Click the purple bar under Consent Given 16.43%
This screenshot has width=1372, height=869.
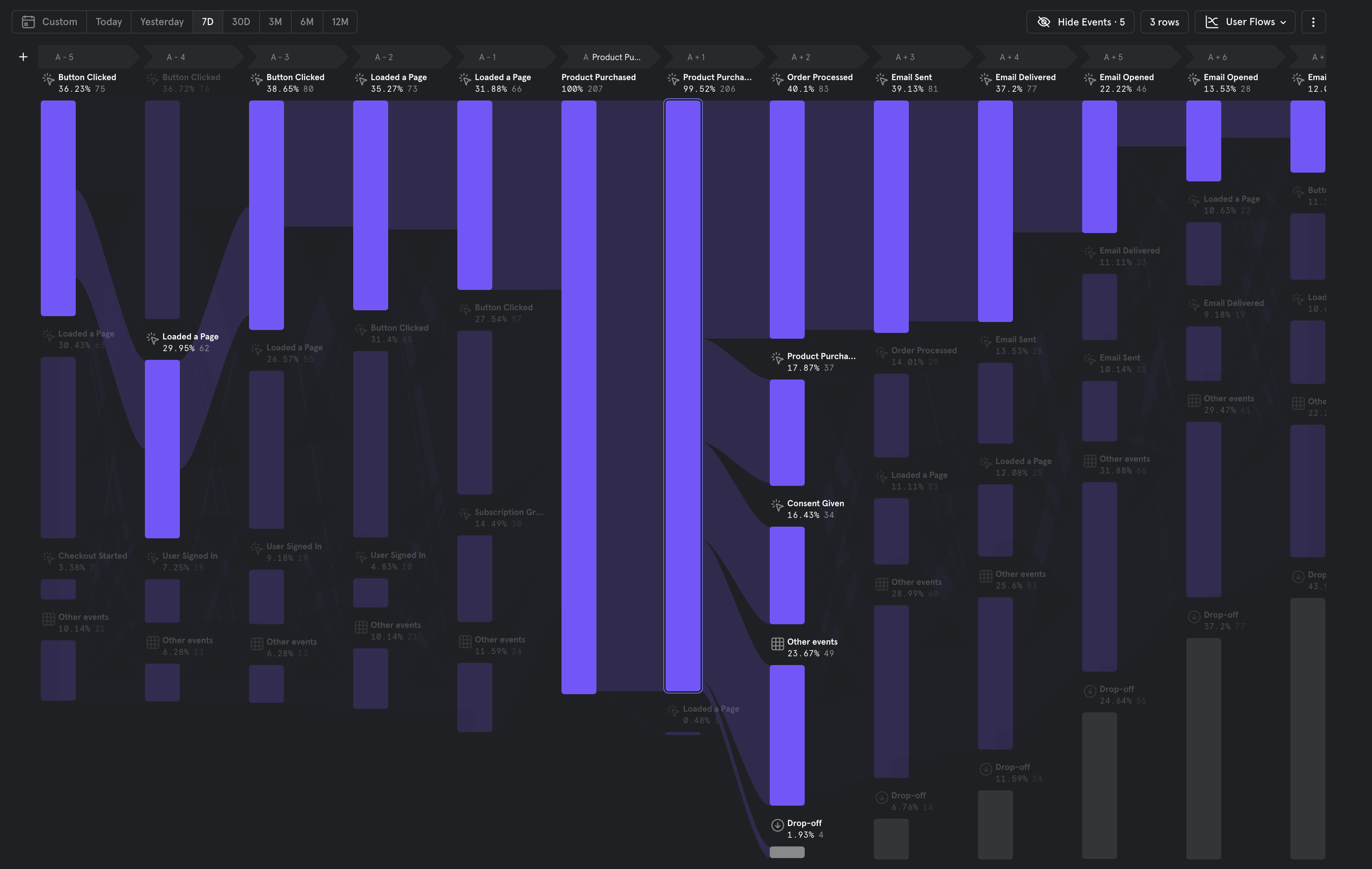(x=787, y=575)
